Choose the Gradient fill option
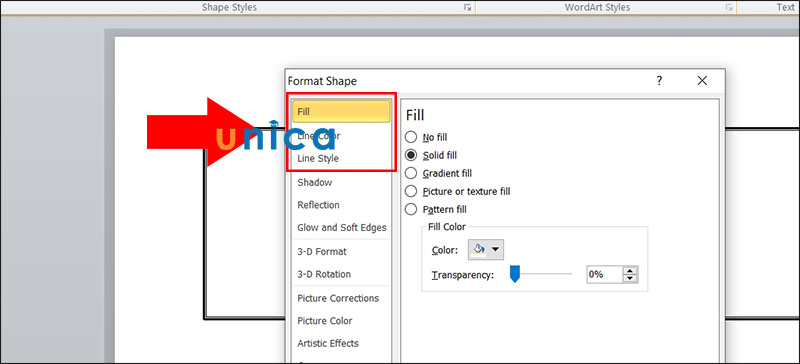Screen dimensions: 800x364 point(411,174)
